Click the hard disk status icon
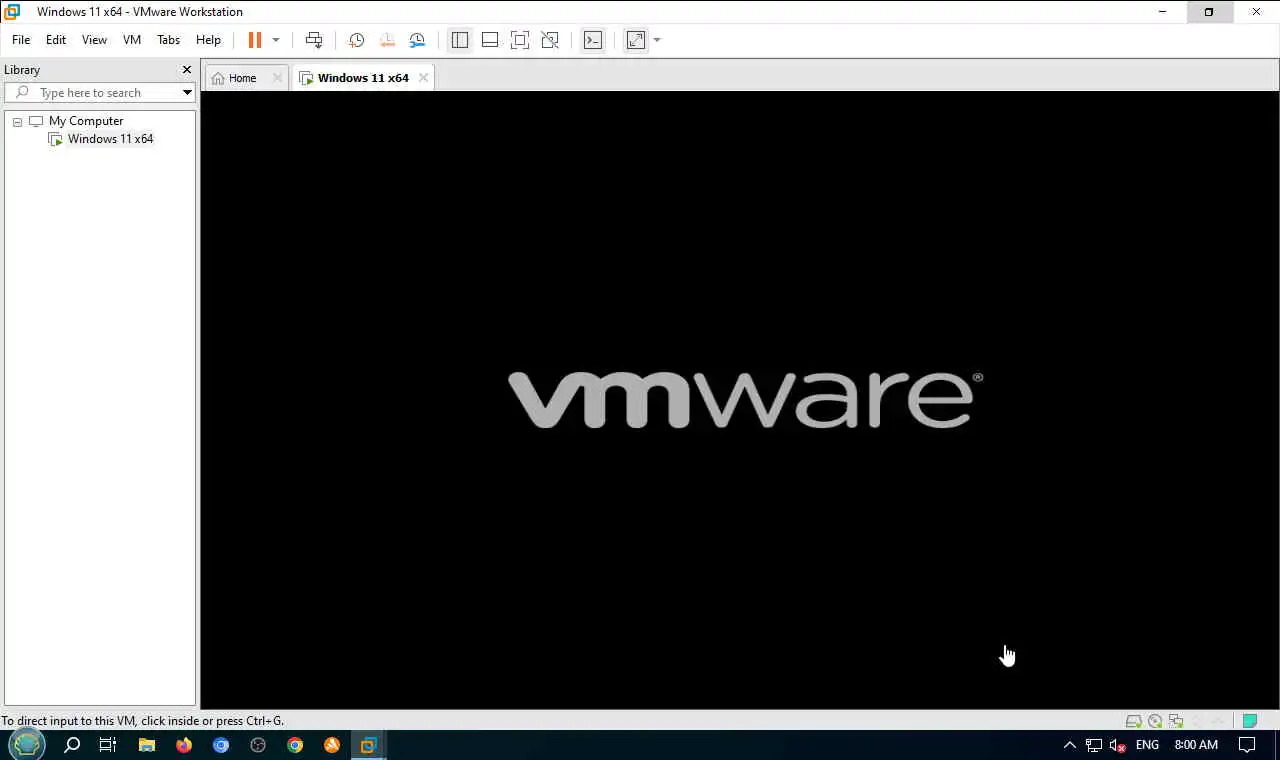 [x=1134, y=721]
